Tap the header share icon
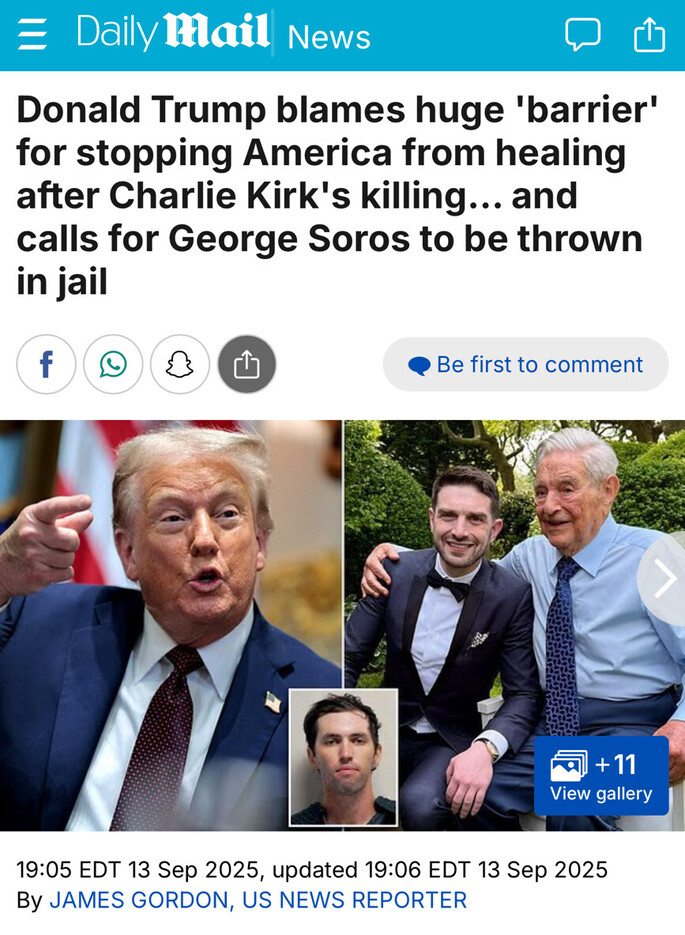685x935 pixels. tap(649, 35)
